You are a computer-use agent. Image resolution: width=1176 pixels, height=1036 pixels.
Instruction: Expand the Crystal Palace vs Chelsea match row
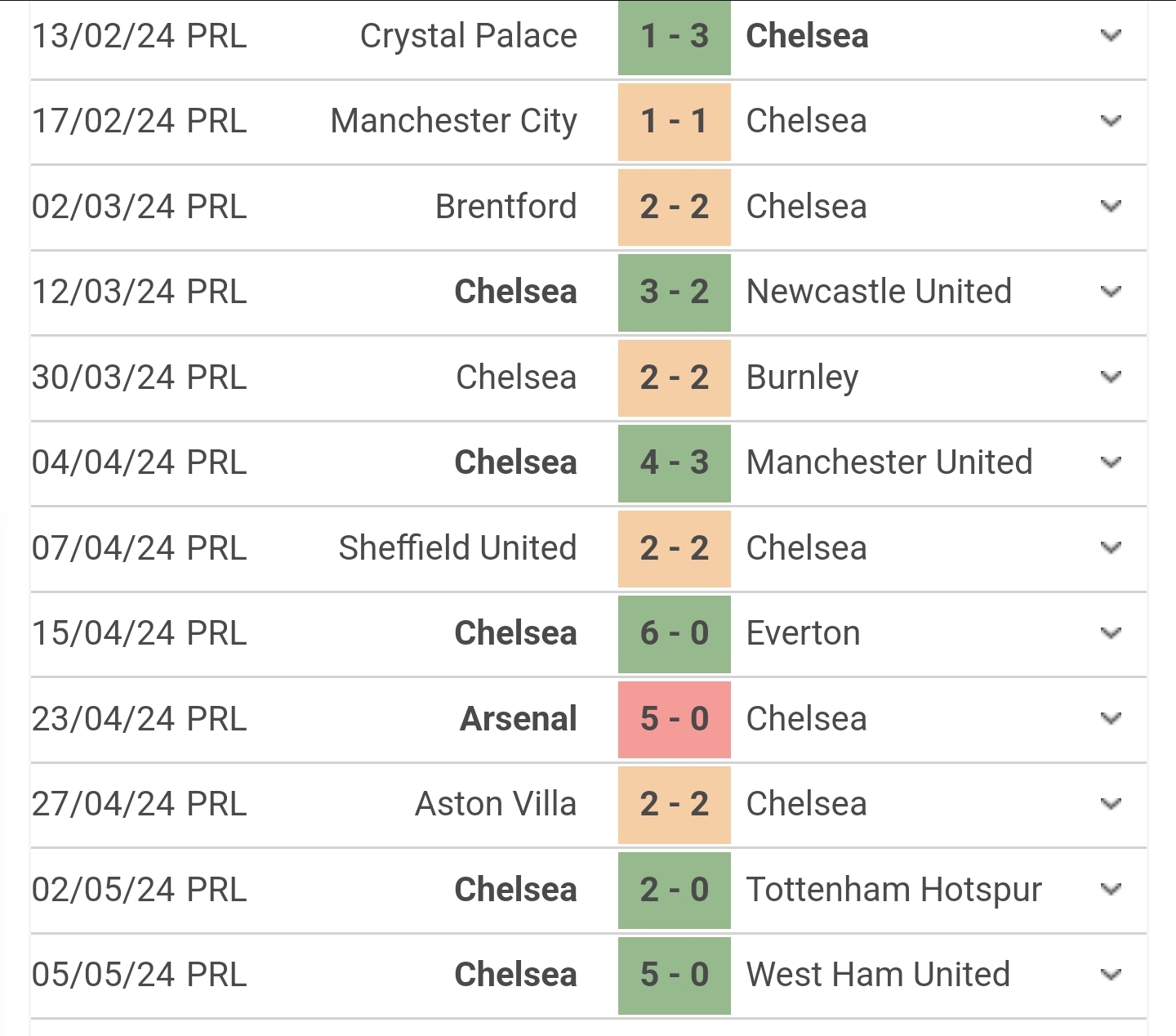(1110, 36)
